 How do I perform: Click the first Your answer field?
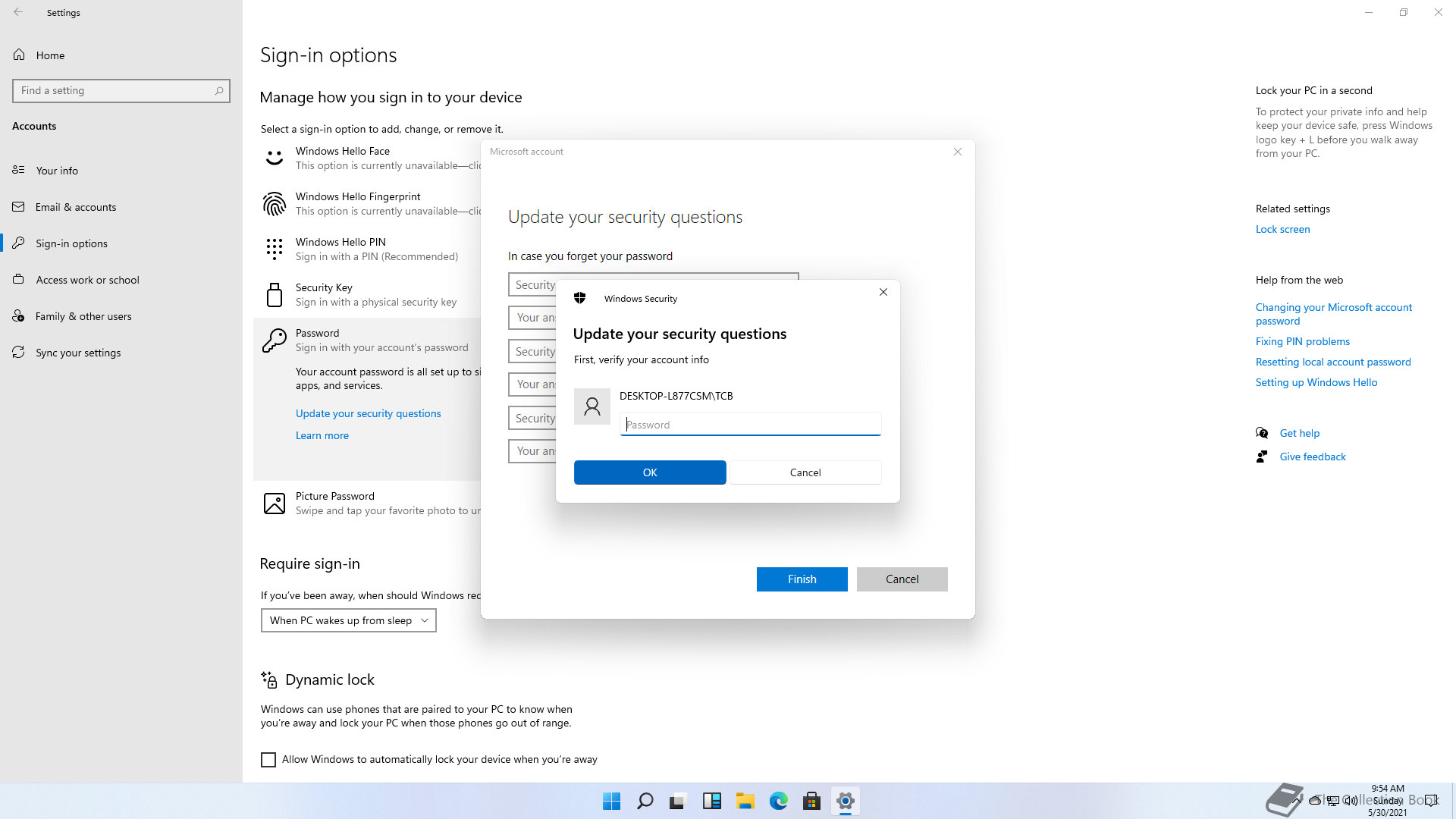pos(532,318)
